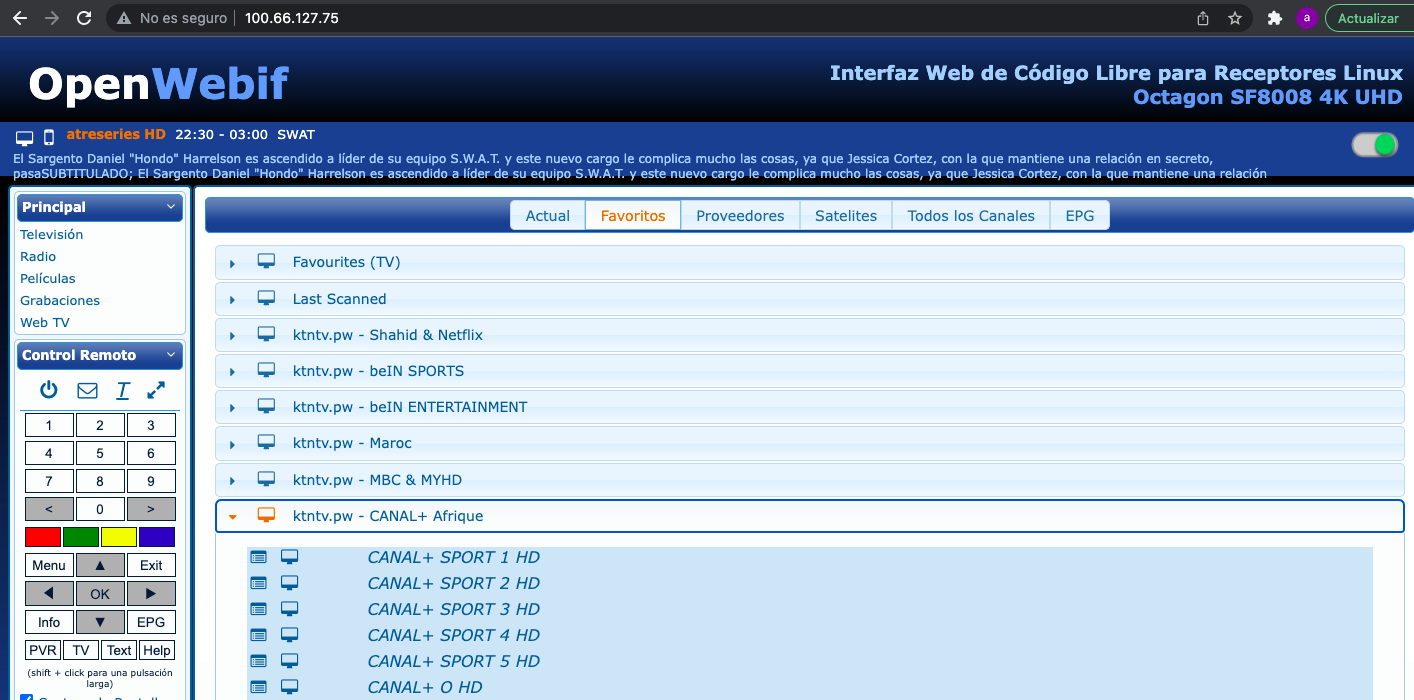Click the power icon in Control Remoto
Screen dimensions: 1414x700
49,390
